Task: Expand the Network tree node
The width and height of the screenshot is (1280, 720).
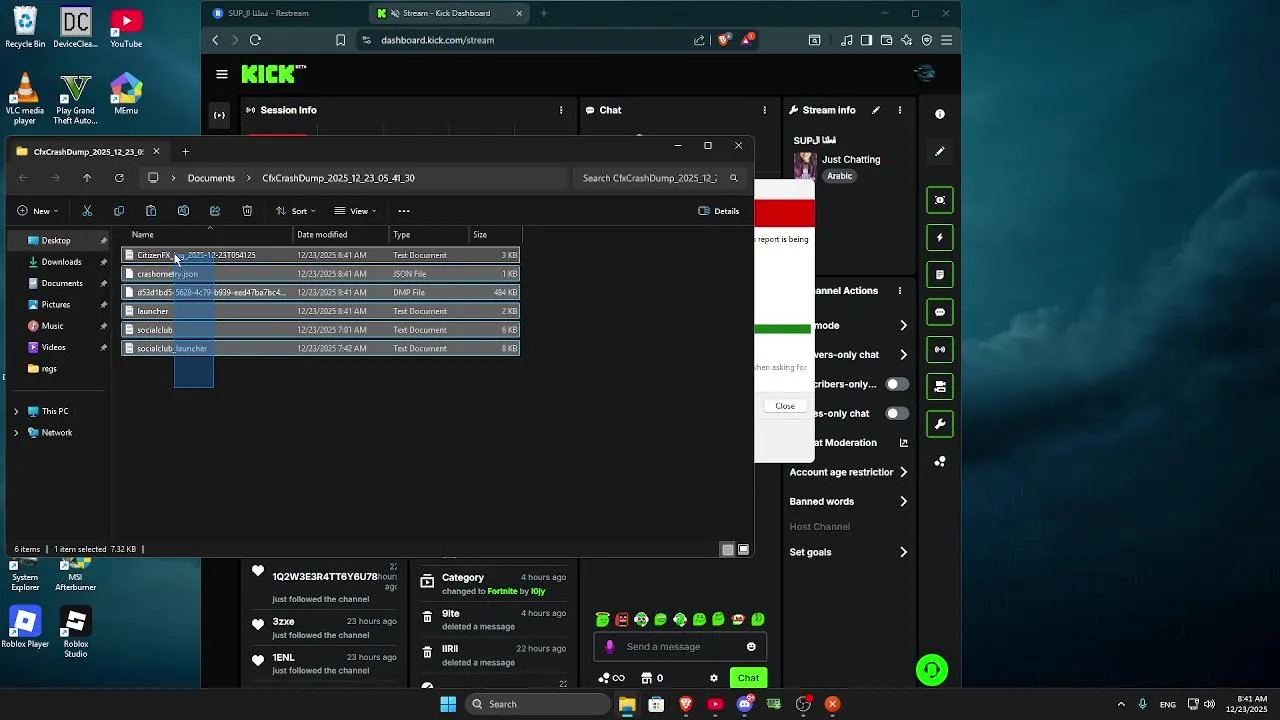Action: click(16, 433)
